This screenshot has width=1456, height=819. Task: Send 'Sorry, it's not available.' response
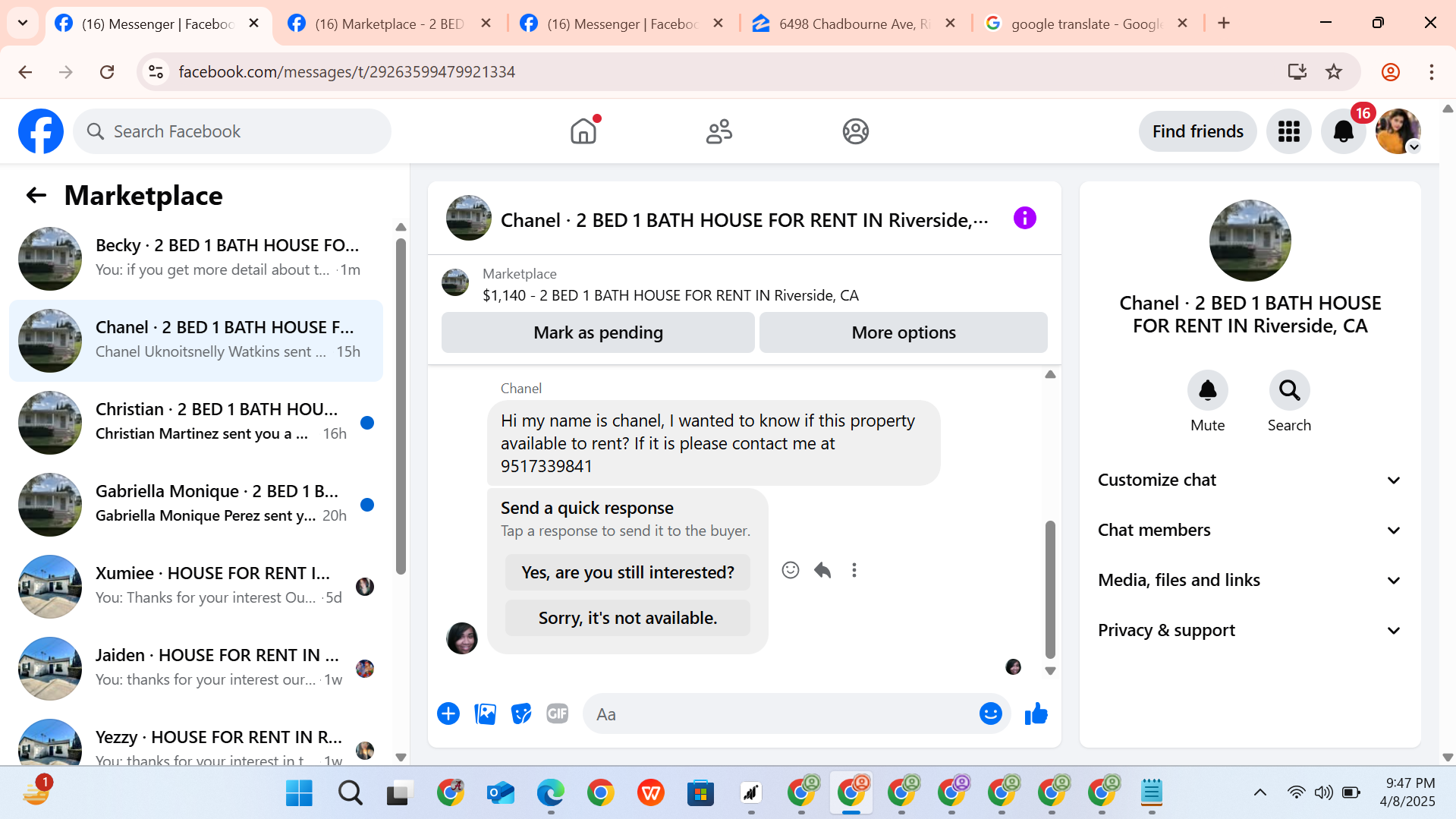click(627, 618)
